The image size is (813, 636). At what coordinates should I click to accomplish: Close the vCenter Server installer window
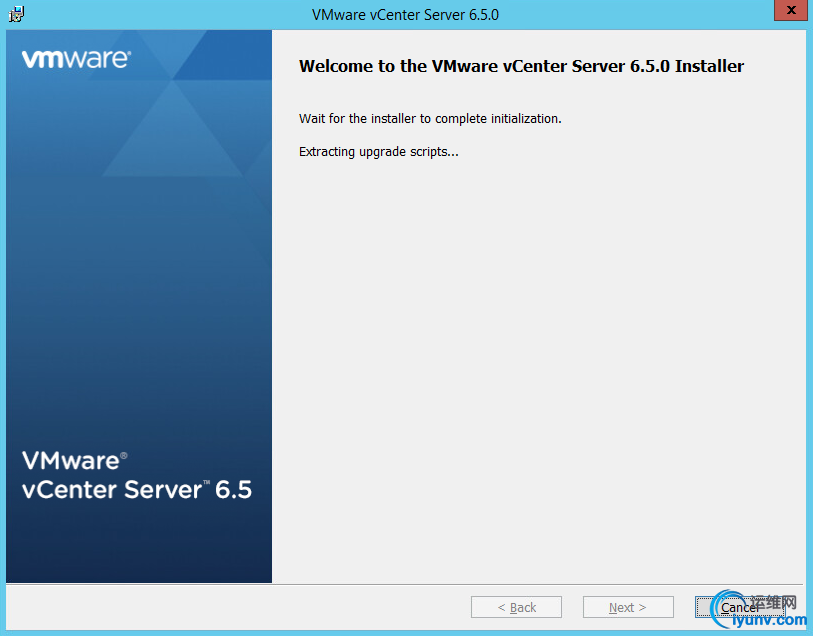click(790, 10)
